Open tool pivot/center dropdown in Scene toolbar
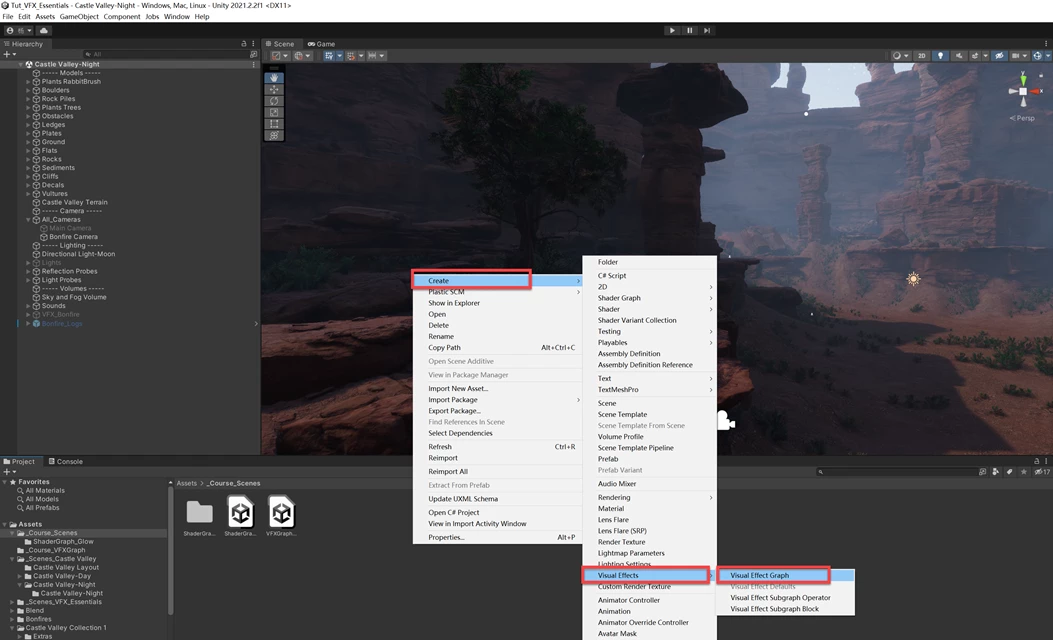Viewport: 1053px width, 640px height. (279, 56)
